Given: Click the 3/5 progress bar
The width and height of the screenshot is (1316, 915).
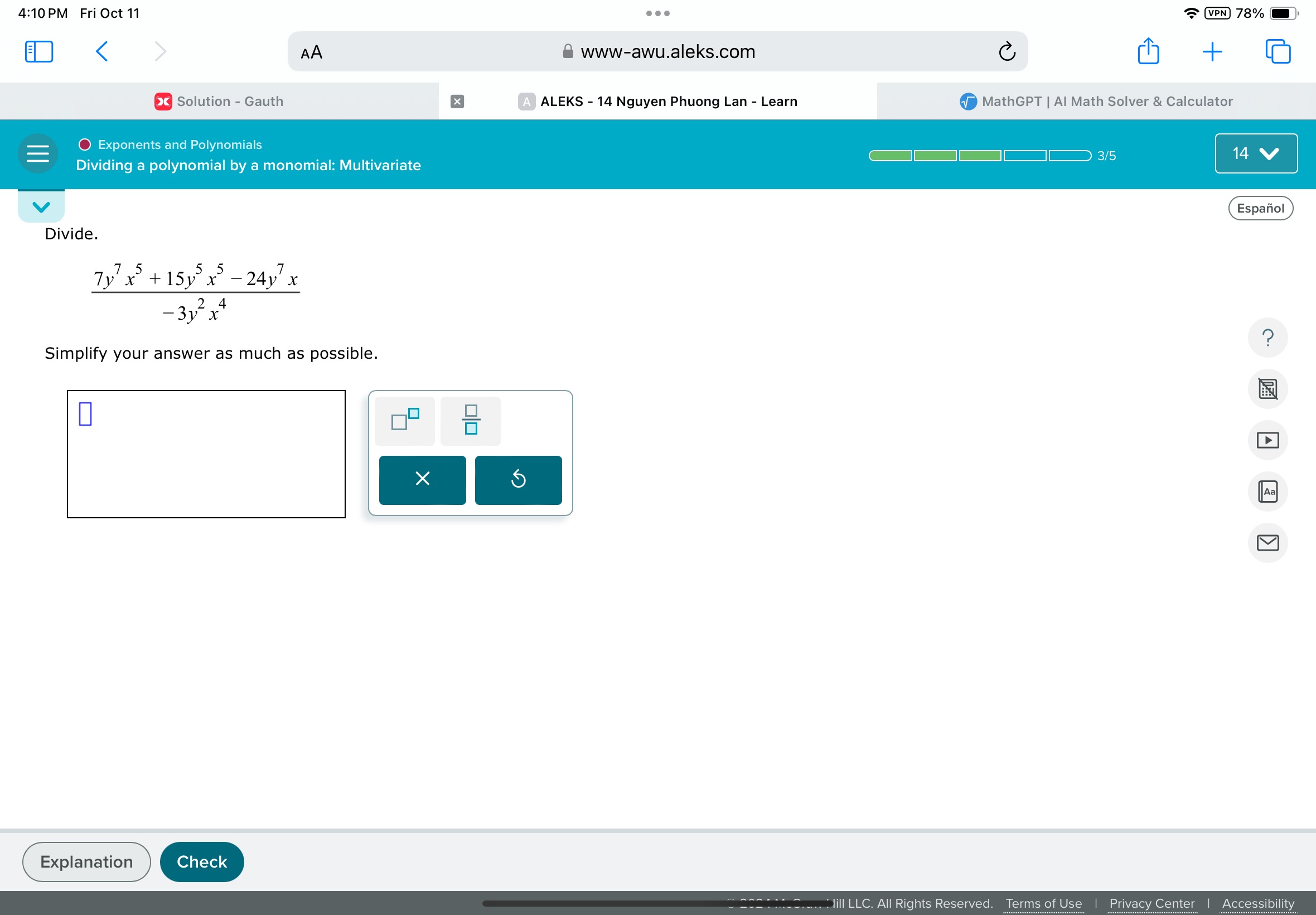Looking at the screenshot, I should (x=980, y=156).
